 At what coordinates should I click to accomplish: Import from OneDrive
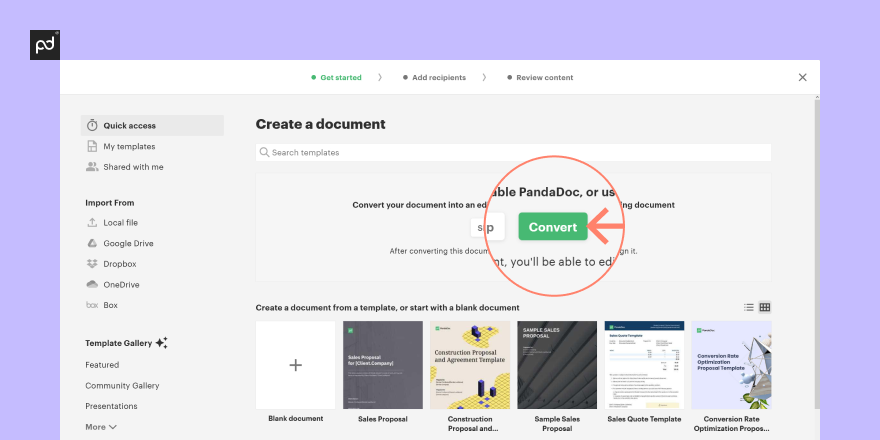coord(121,285)
